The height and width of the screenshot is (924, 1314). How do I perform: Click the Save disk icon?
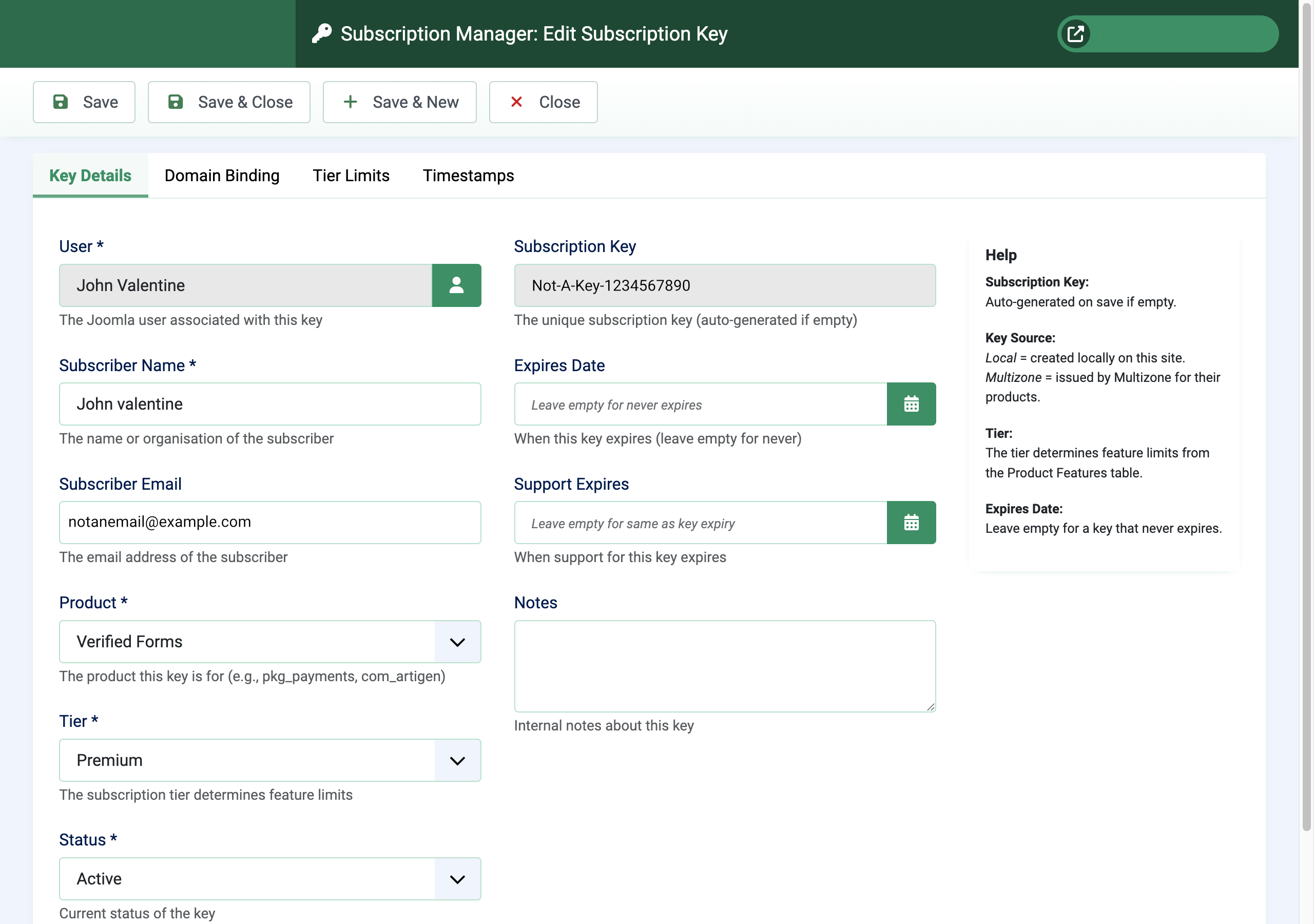pyautogui.click(x=61, y=102)
